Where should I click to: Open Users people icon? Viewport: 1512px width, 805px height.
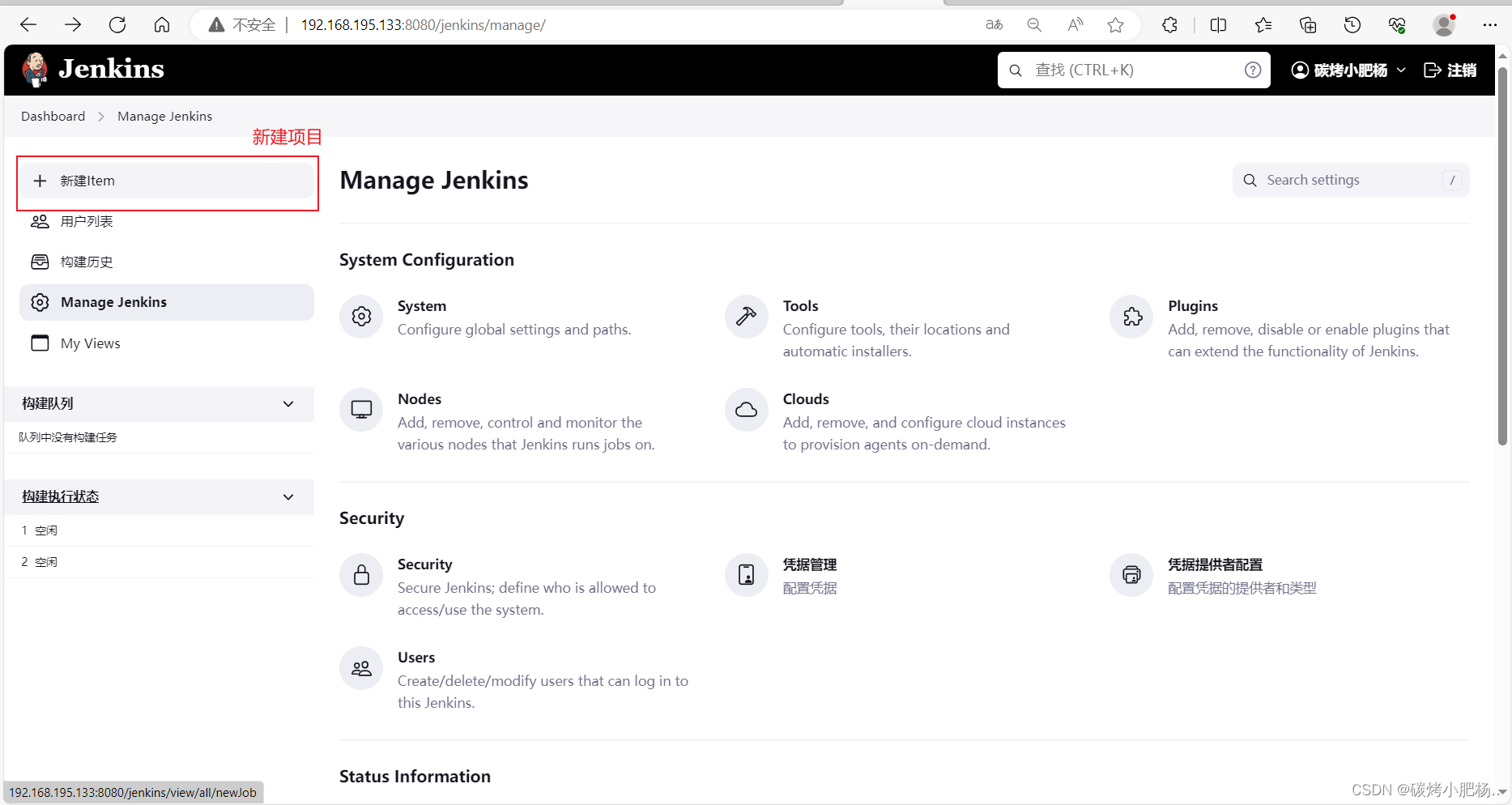[x=361, y=668]
